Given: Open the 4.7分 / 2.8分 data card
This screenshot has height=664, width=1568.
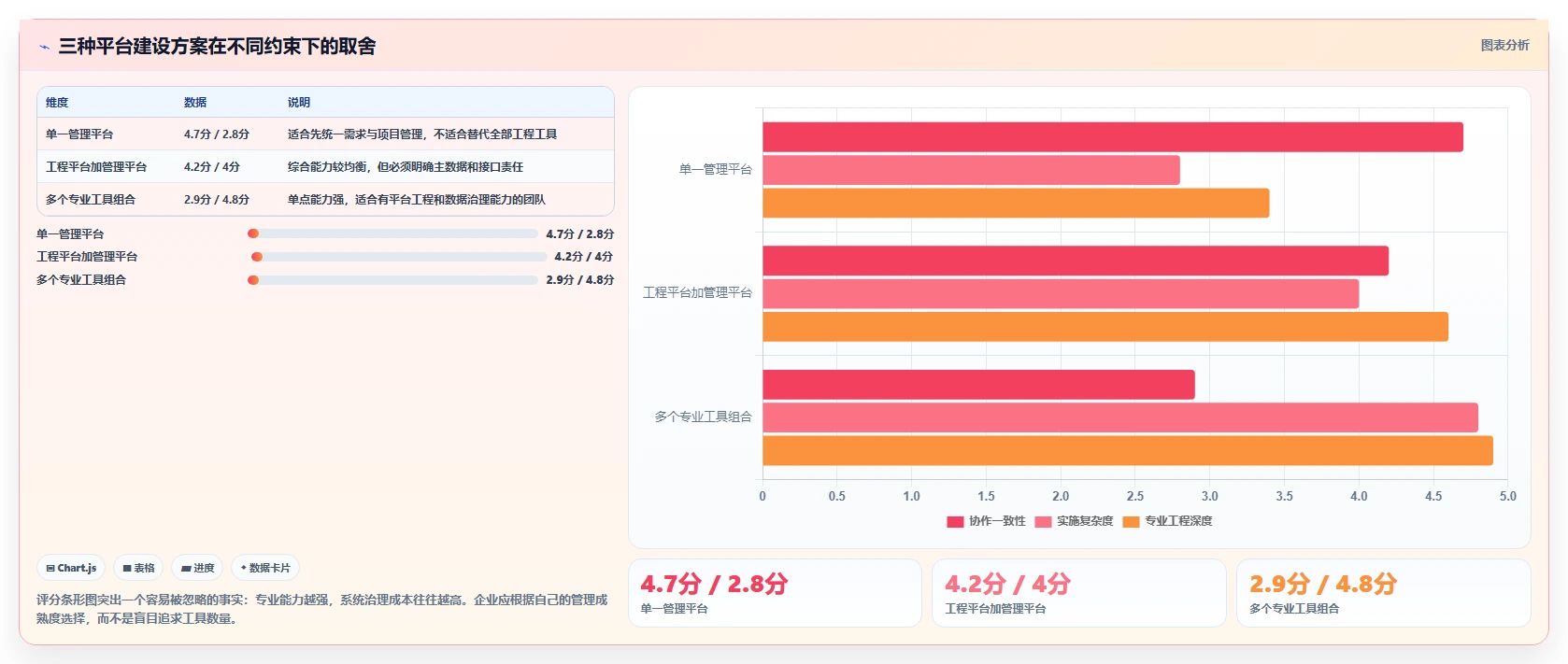Looking at the screenshot, I should [775, 593].
